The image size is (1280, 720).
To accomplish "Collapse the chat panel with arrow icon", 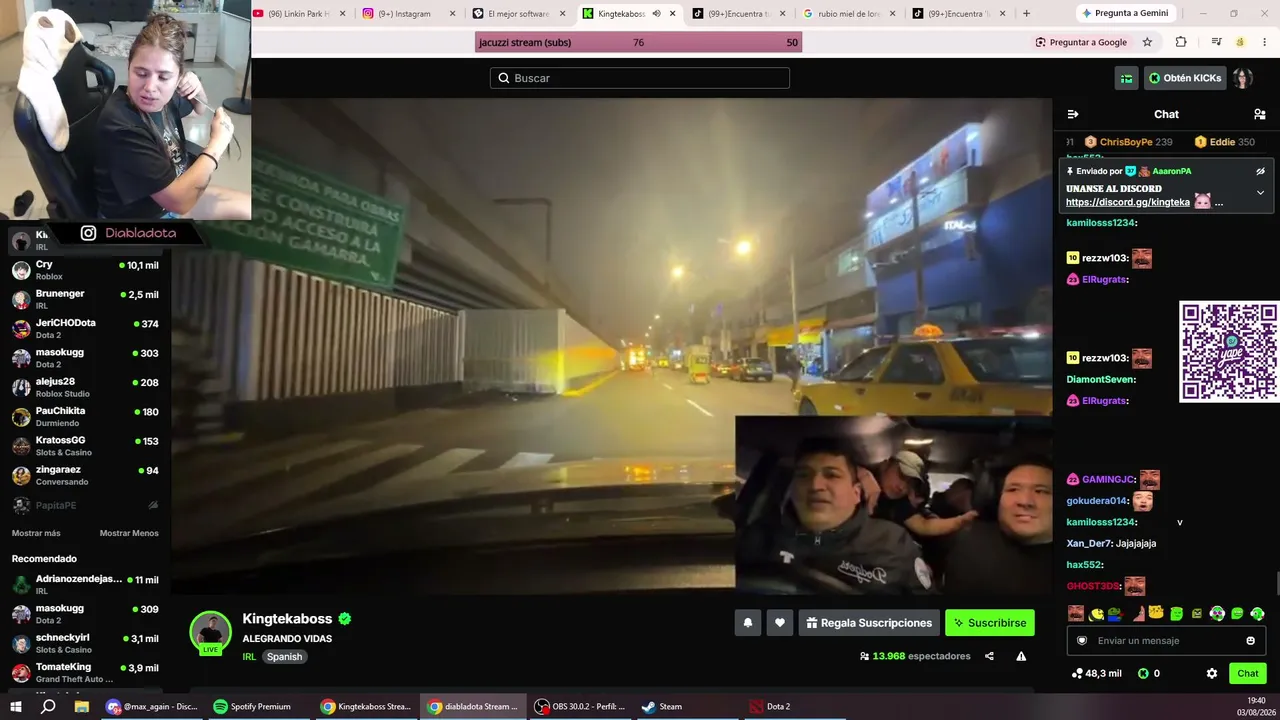I will click(x=1073, y=114).
